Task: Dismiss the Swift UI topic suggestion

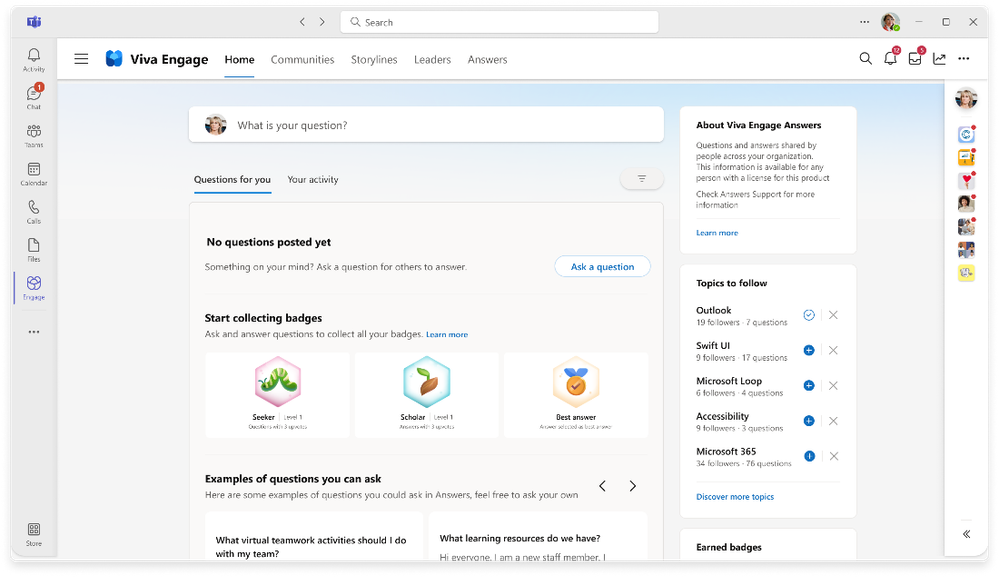Action: [x=833, y=350]
